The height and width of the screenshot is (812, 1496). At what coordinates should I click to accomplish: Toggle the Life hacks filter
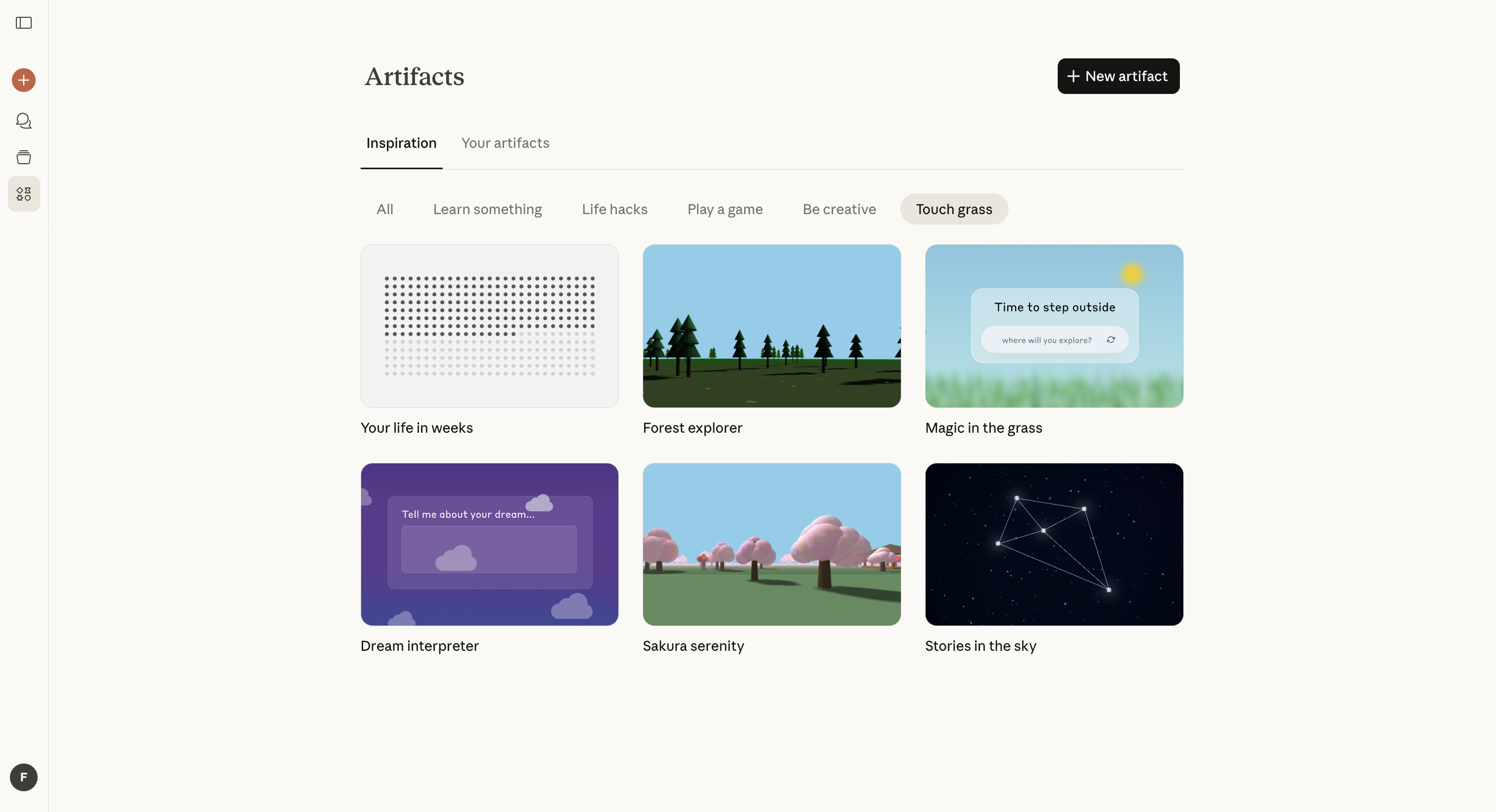[x=614, y=209]
